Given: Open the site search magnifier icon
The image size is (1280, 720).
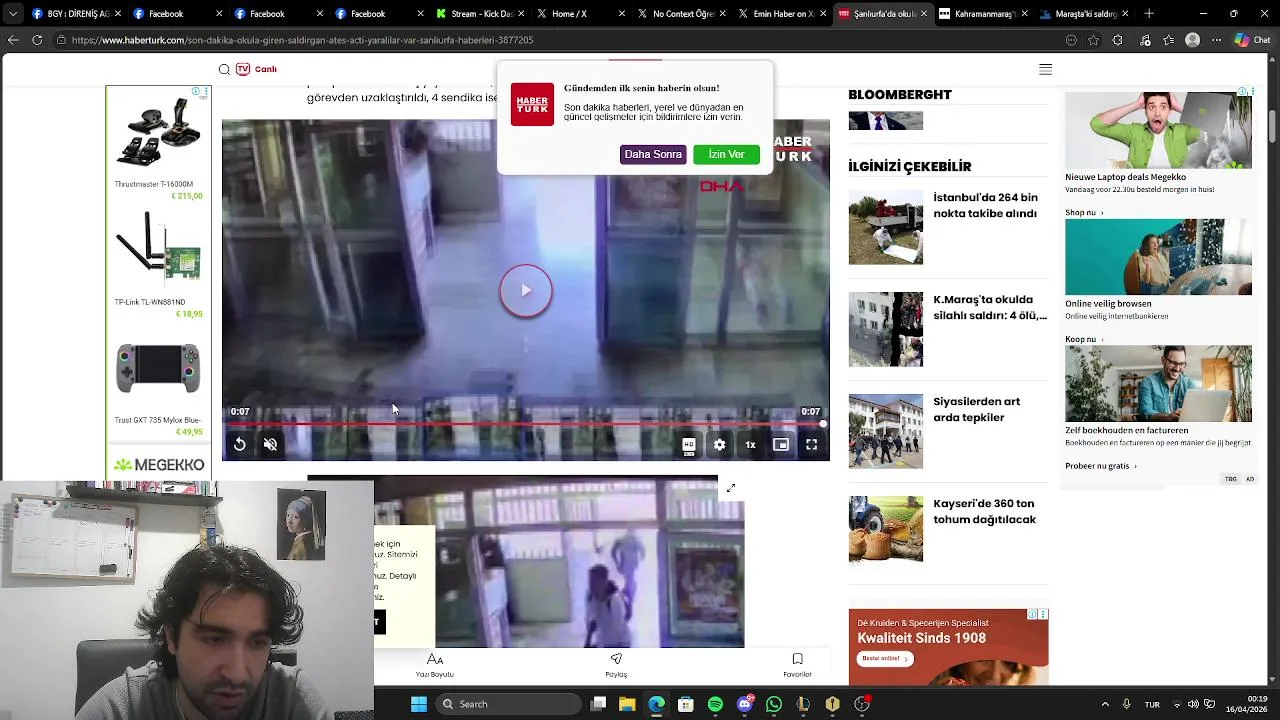Looking at the screenshot, I should [x=224, y=69].
